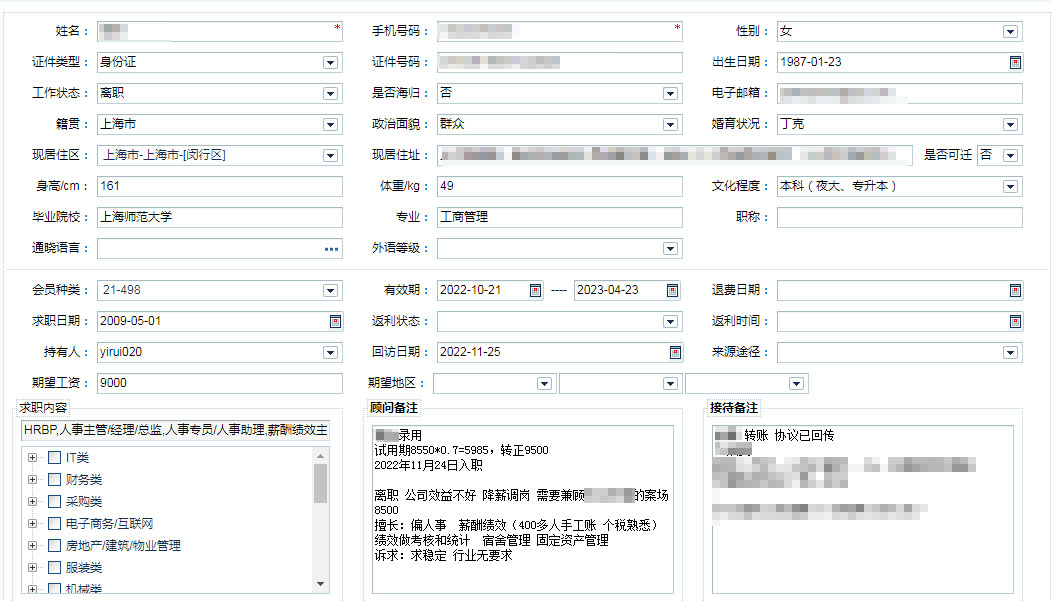The width and height of the screenshot is (1052, 601).
Task: Open the 返利时间 calendar picker
Action: [x=1015, y=321]
